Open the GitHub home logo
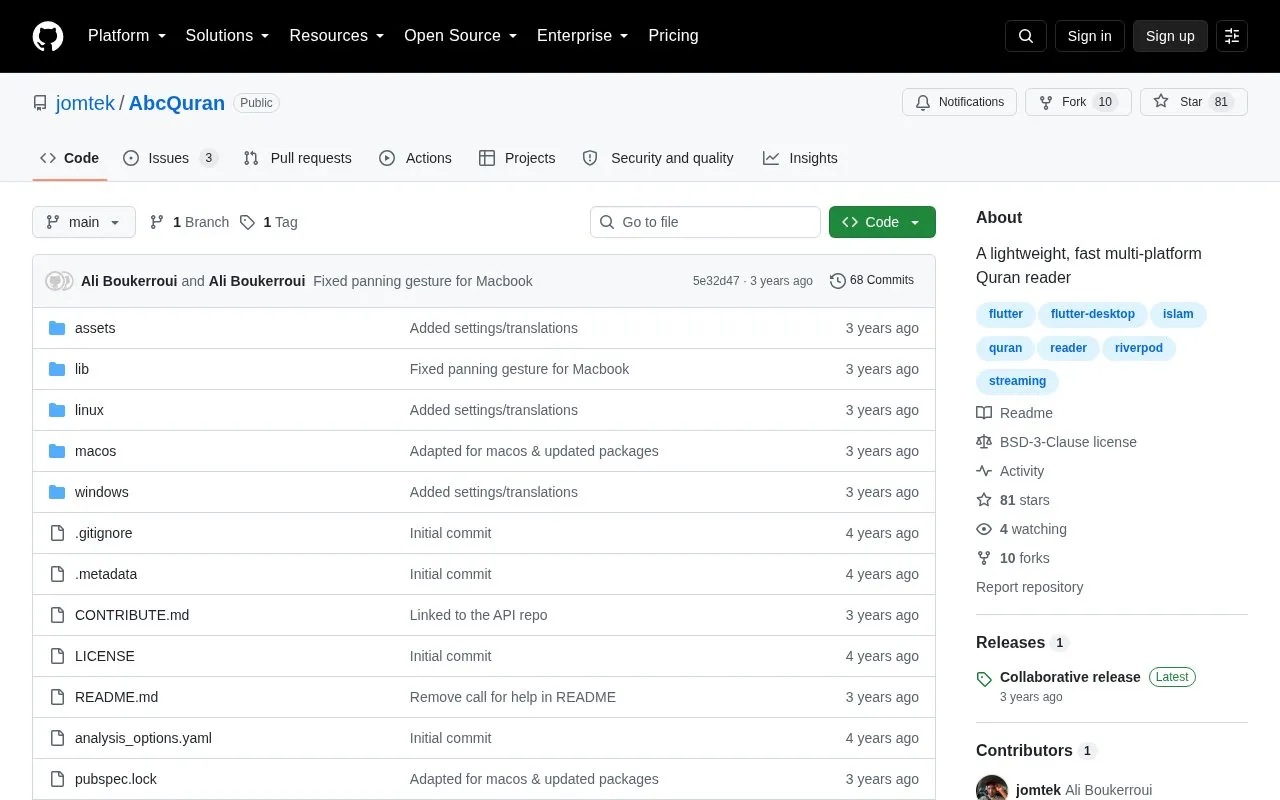The image size is (1280, 800). click(48, 36)
